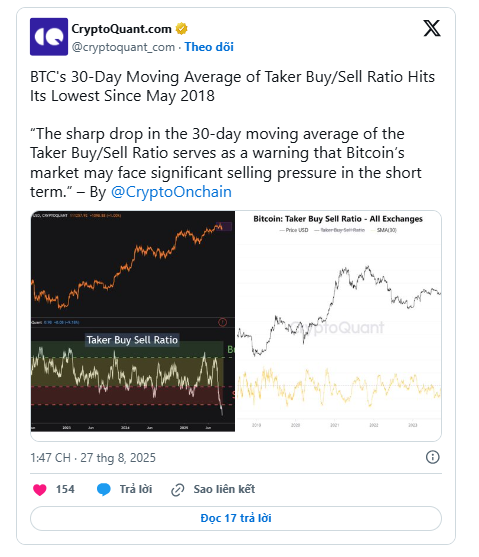The image size is (479, 557).
Task: Copy the tweet link with Sao liên kết
Action: tap(224, 489)
